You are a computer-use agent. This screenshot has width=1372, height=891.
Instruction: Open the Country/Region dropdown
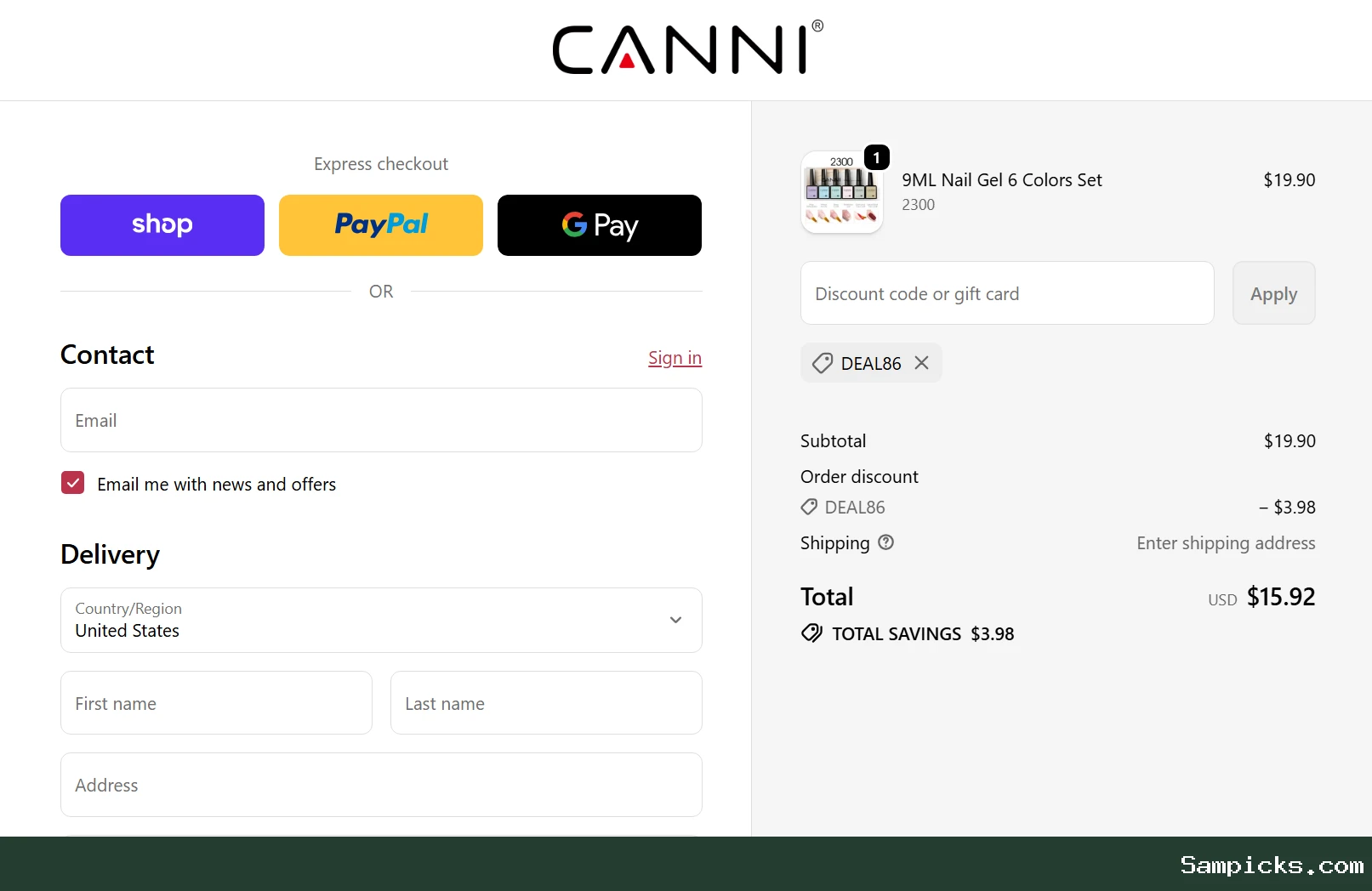381,620
